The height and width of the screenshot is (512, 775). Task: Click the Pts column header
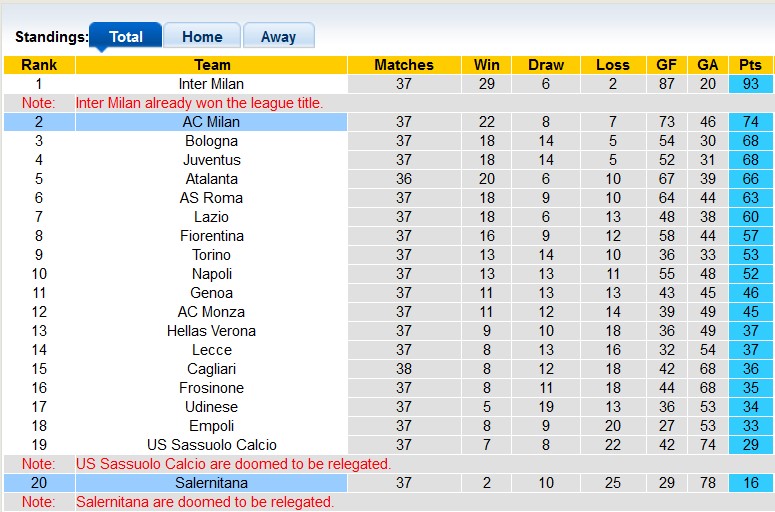750,65
